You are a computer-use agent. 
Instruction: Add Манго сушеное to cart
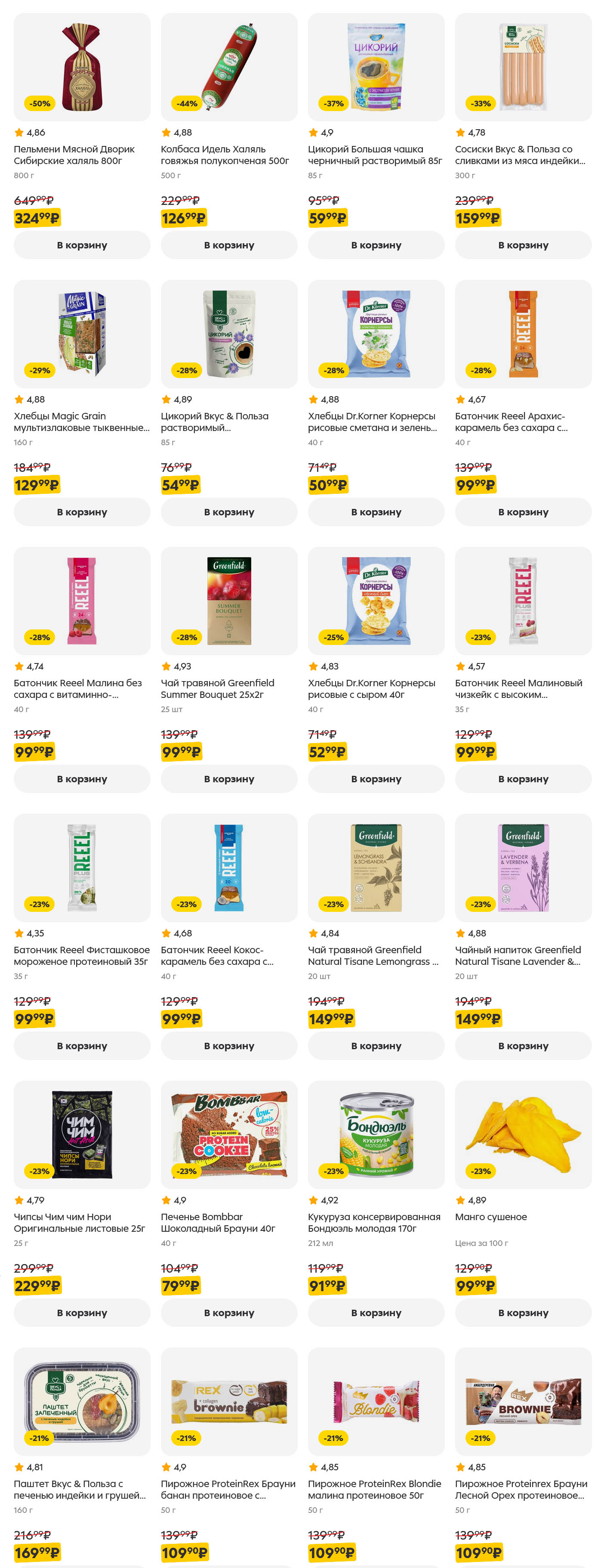pyautogui.click(x=523, y=1313)
